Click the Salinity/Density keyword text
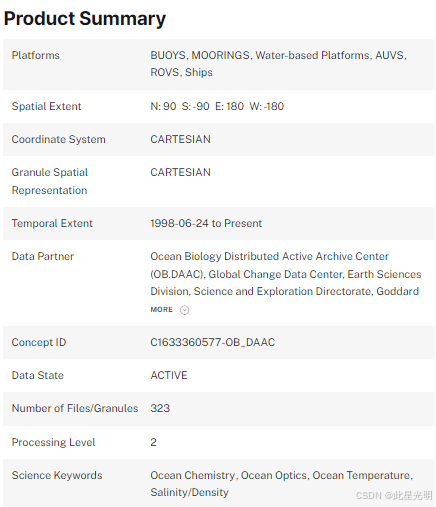 coord(189,493)
